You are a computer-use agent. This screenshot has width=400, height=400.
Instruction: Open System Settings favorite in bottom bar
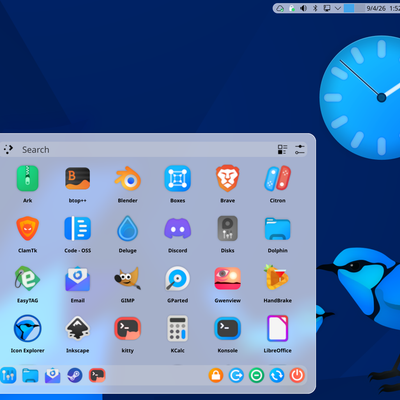[8, 376]
